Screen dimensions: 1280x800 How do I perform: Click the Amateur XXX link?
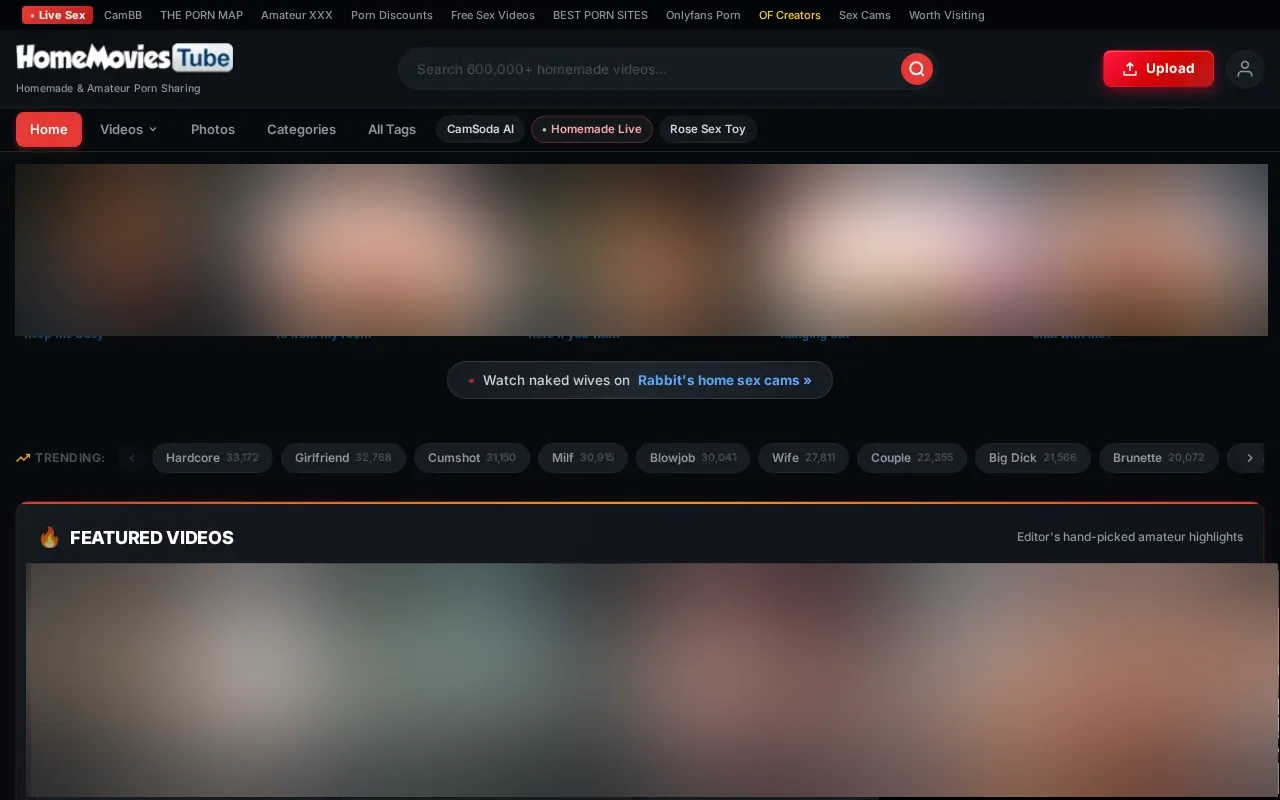click(297, 15)
